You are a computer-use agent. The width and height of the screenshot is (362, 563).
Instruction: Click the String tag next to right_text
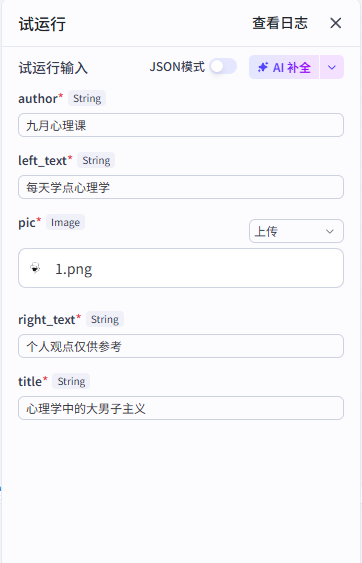pos(105,320)
